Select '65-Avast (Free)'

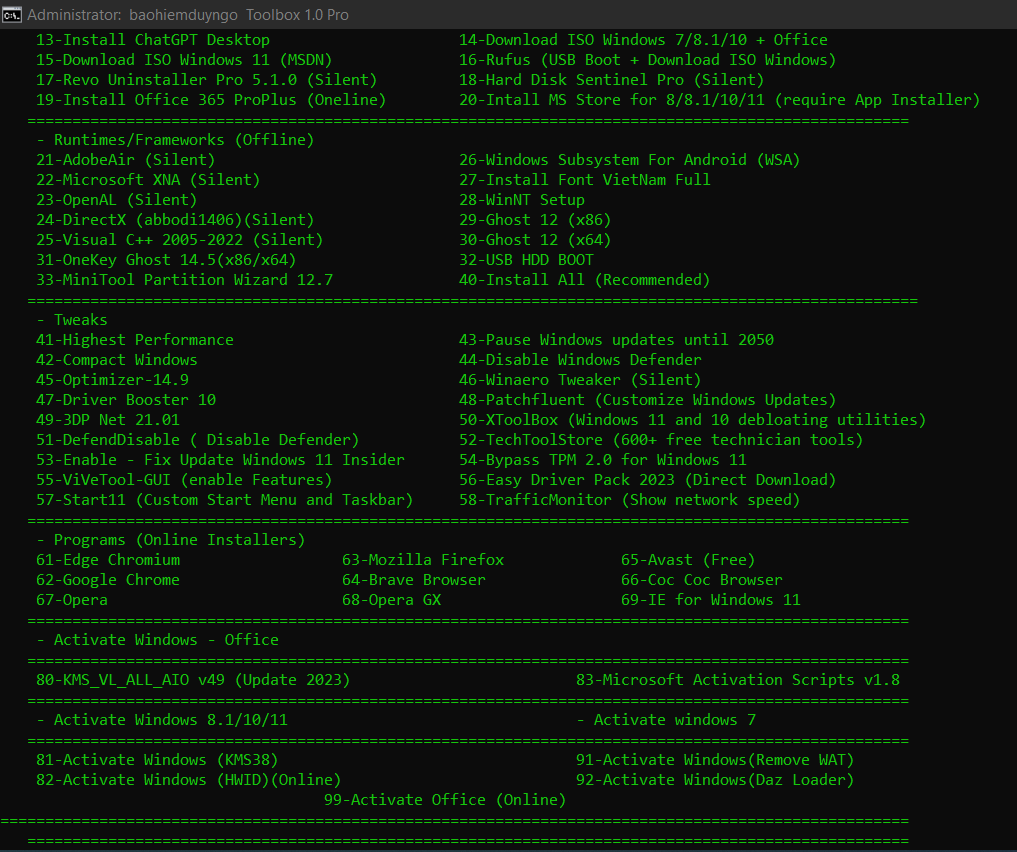pyautogui.click(x=688, y=560)
